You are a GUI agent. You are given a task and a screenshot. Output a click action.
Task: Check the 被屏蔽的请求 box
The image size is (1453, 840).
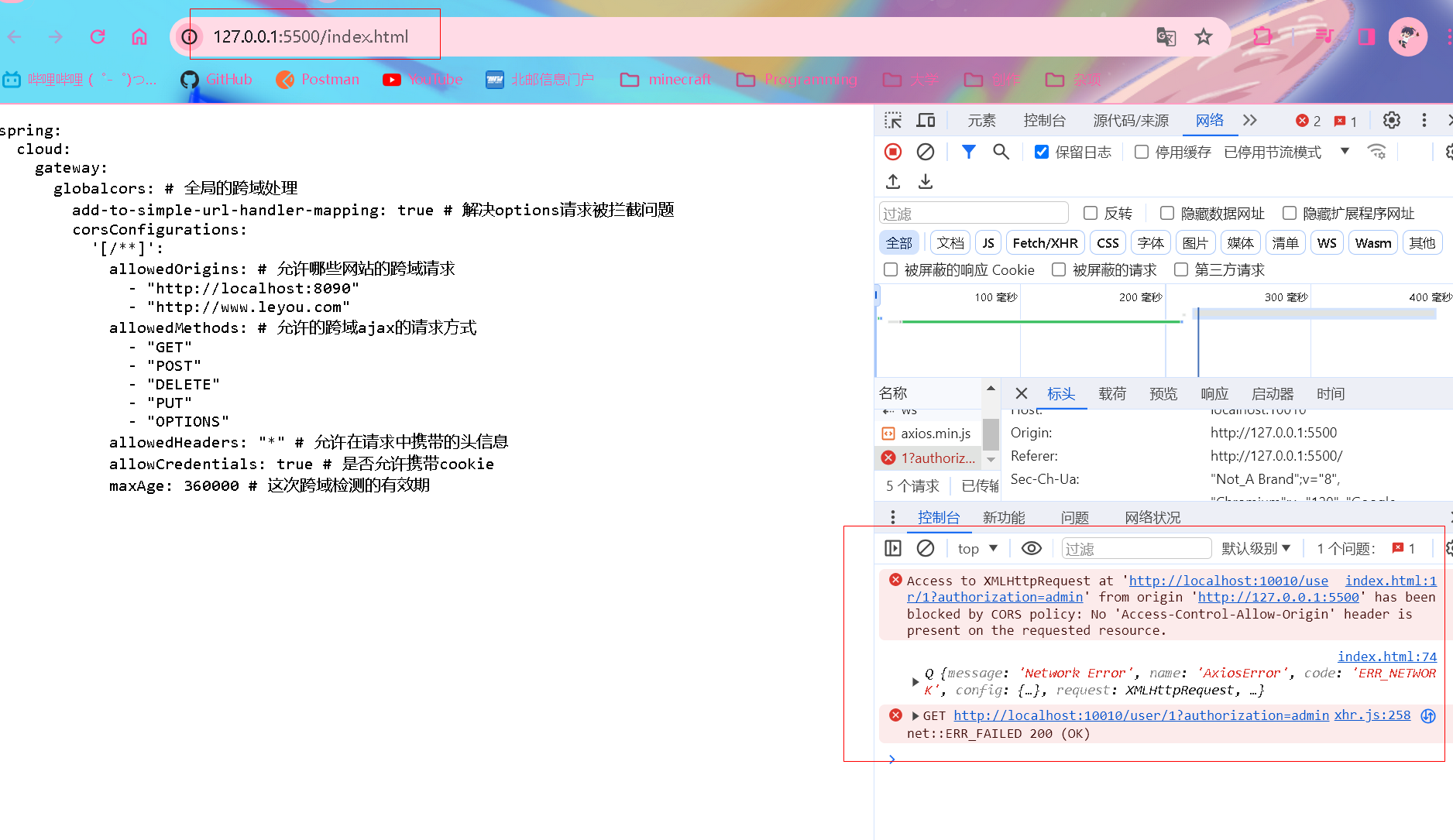[x=1059, y=269]
